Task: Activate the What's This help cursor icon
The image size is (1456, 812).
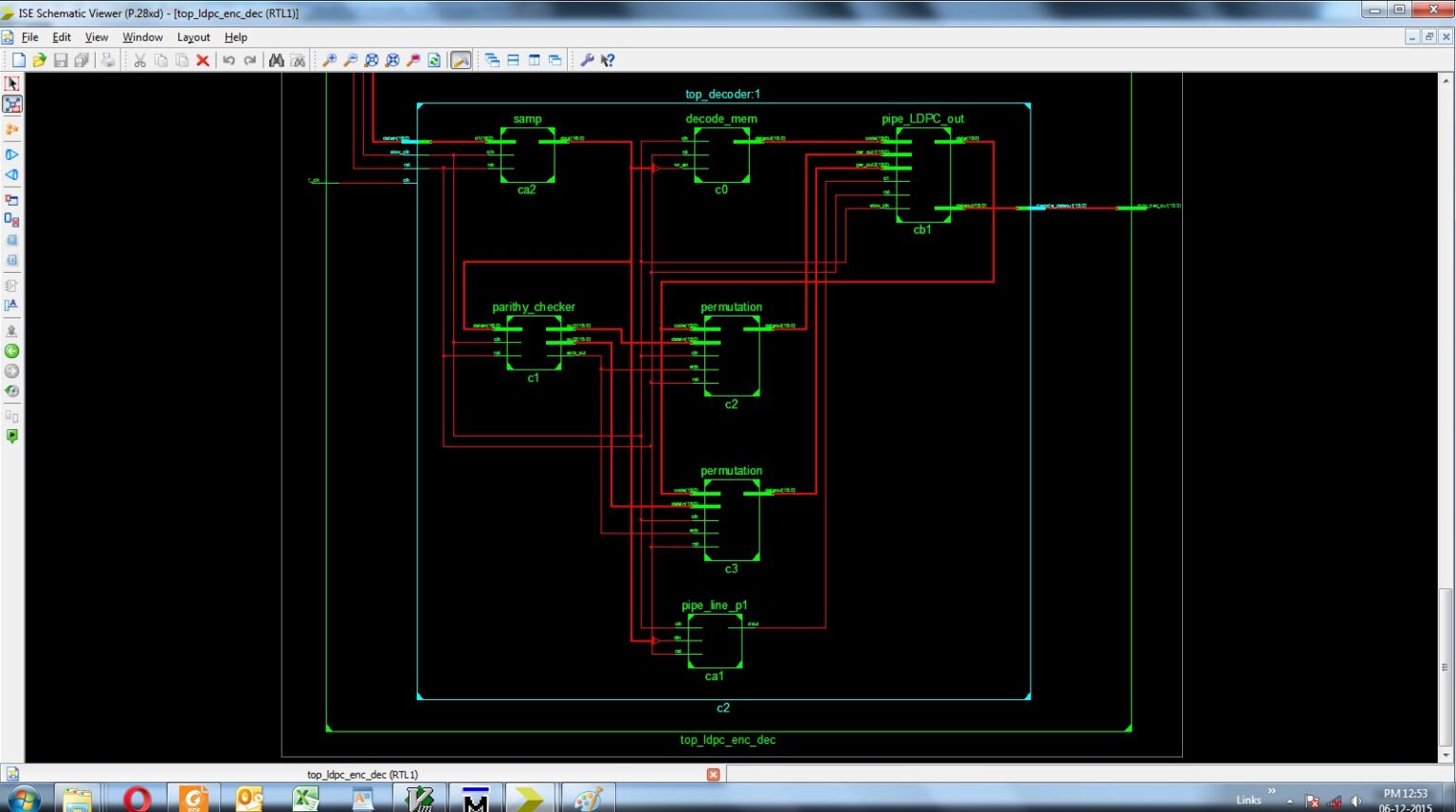Action: tap(608, 60)
